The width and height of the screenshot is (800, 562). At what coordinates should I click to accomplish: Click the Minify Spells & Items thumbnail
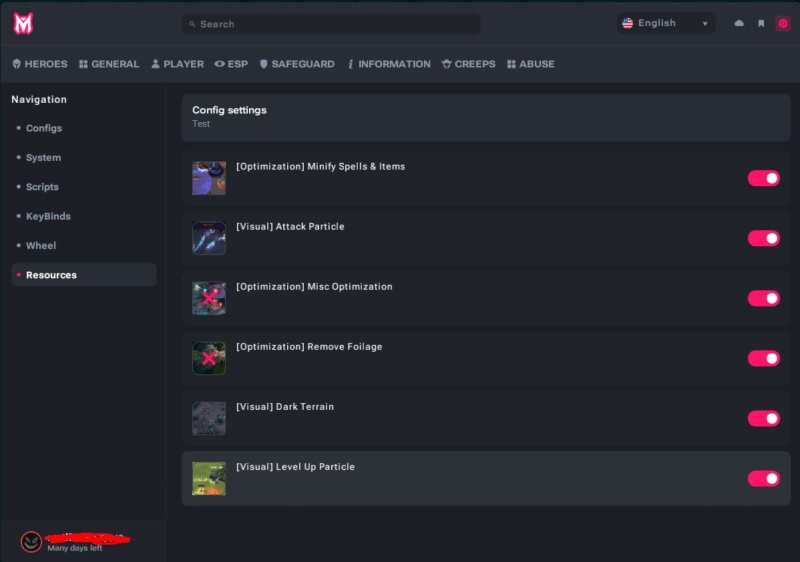point(209,178)
